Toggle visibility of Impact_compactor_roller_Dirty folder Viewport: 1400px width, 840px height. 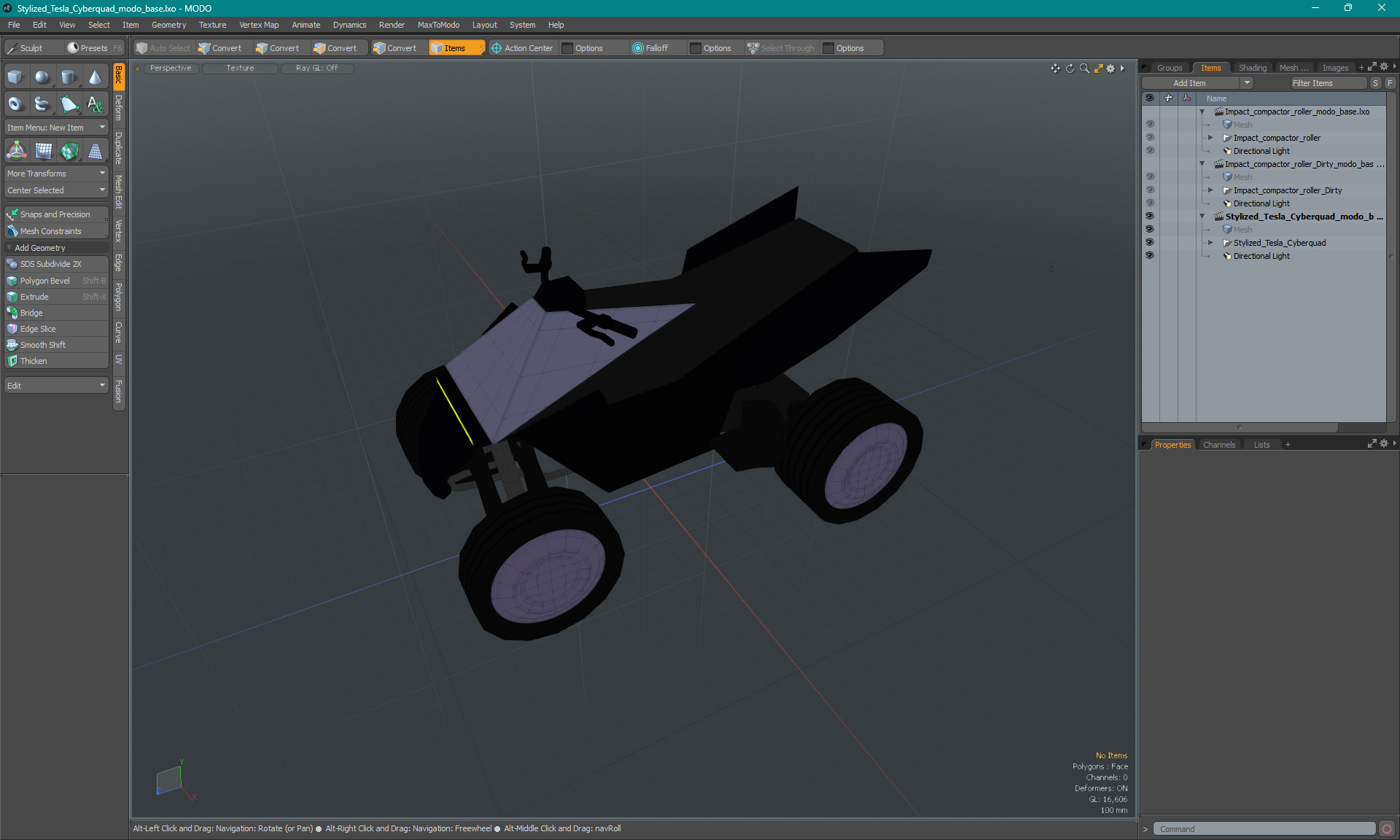coord(1150,190)
